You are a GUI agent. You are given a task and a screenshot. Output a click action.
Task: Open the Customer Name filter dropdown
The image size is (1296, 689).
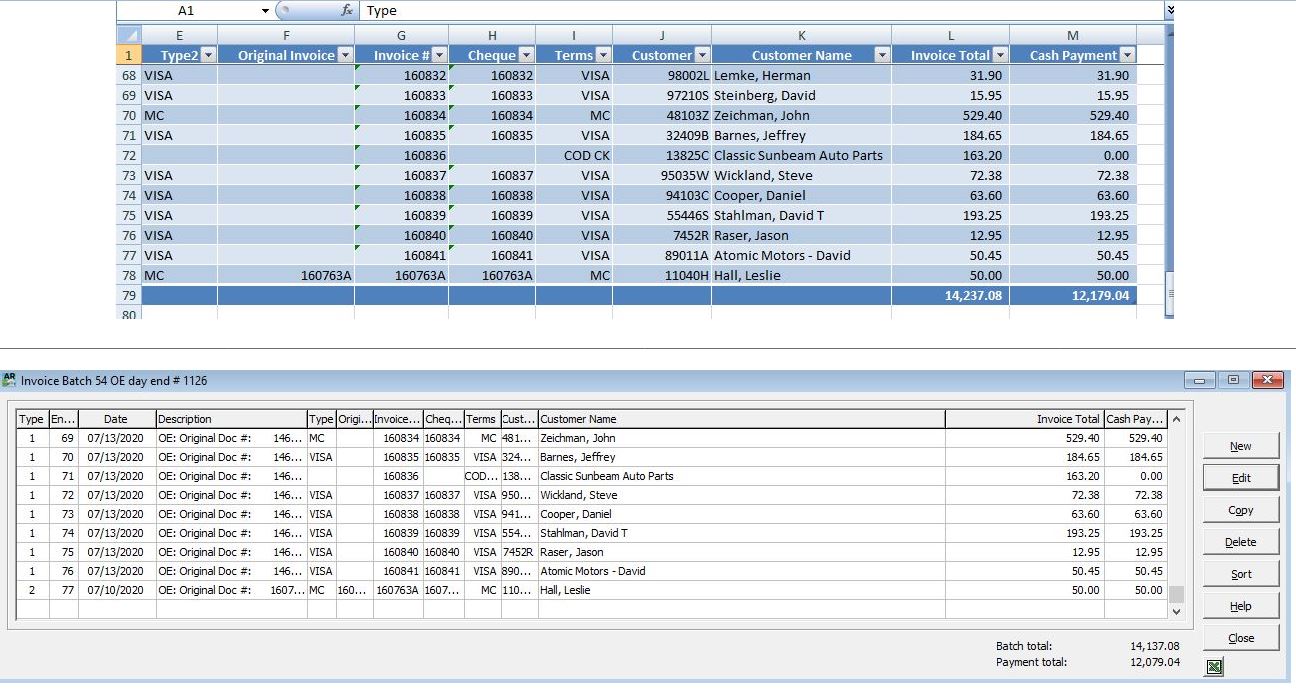tap(881, 56)
